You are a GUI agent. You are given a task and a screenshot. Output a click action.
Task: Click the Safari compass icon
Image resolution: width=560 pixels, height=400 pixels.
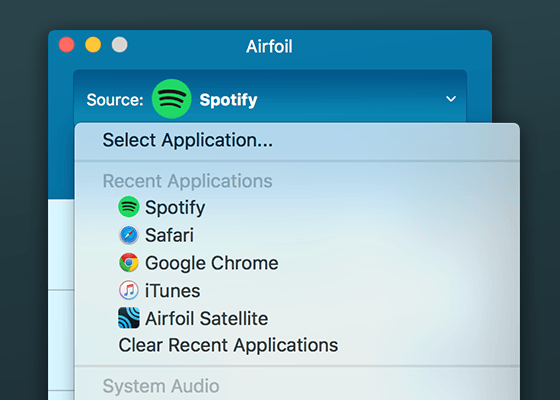coord(129,235)
